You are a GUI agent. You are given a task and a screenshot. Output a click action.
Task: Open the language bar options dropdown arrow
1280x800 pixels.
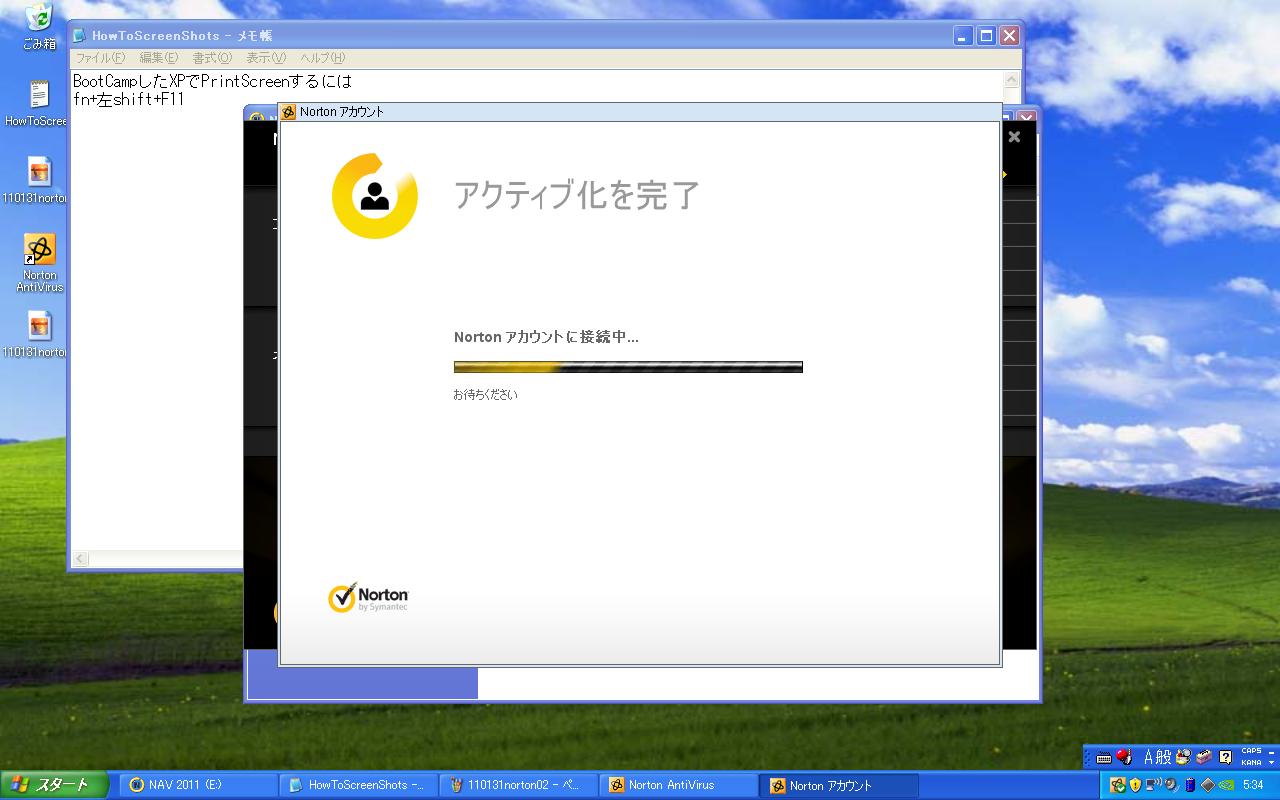click(1271, 763)
